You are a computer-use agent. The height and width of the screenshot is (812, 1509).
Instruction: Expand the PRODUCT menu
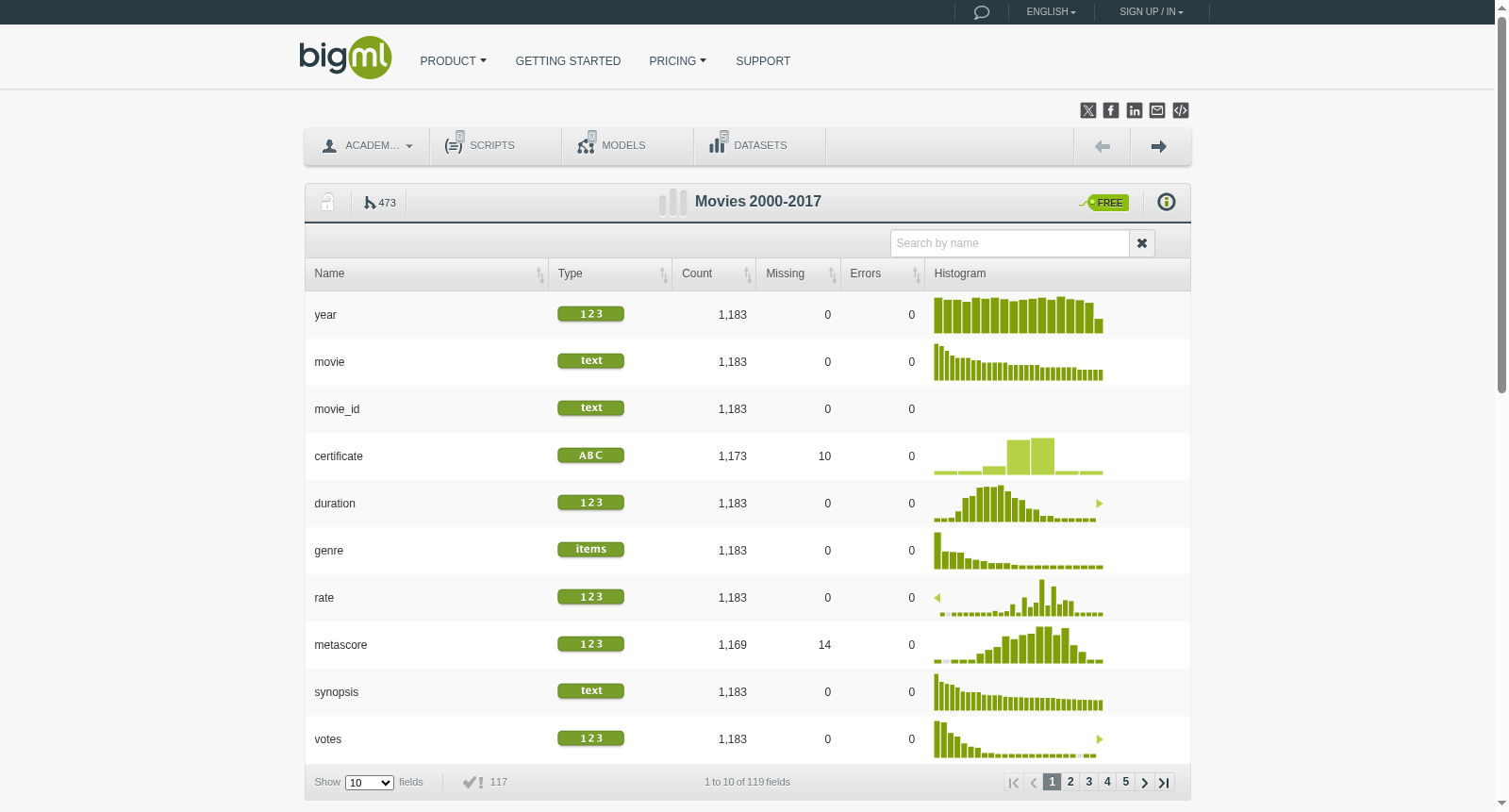point(454,61)
